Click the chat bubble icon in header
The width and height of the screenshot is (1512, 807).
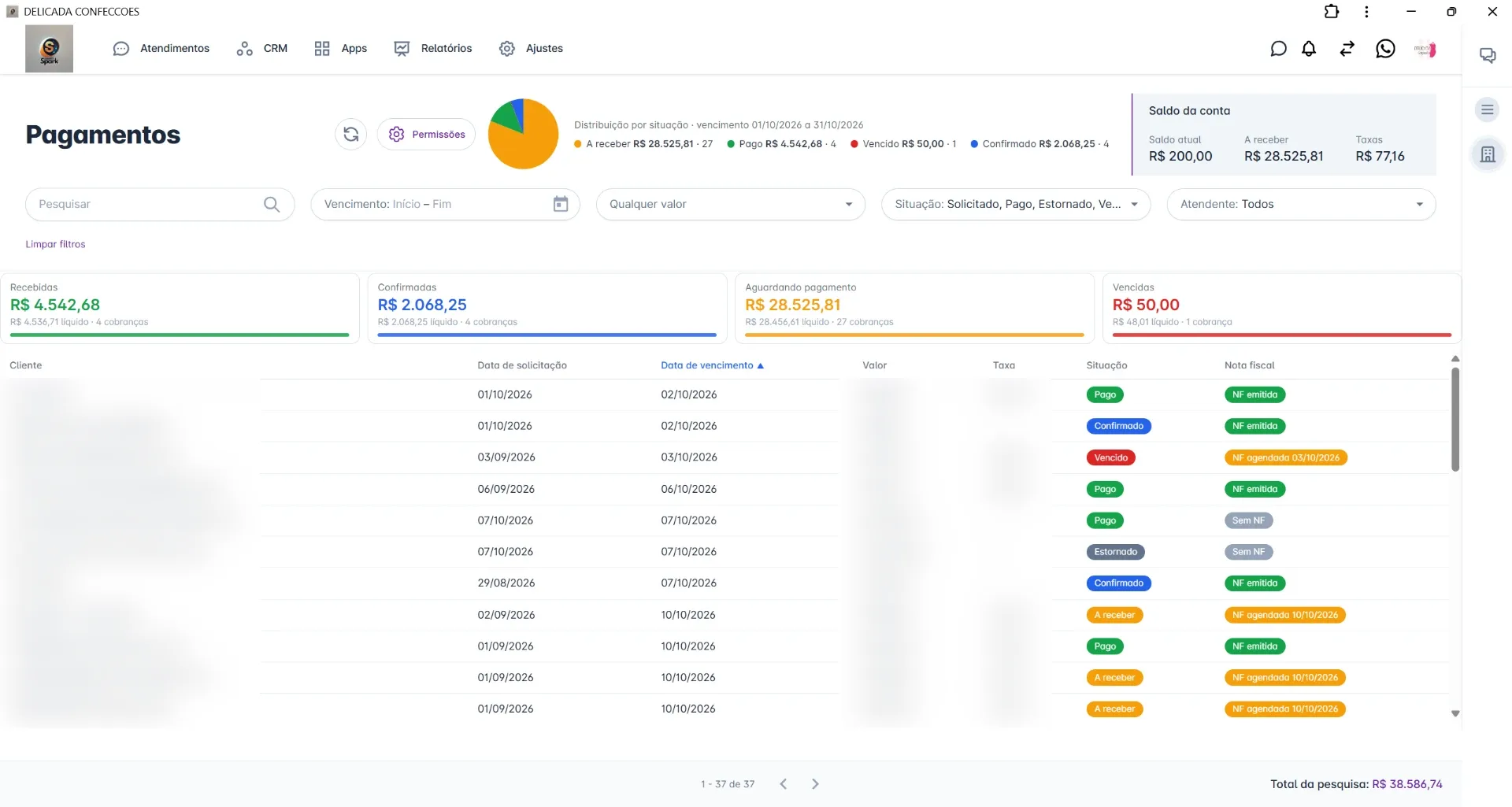pos(1278,49)
